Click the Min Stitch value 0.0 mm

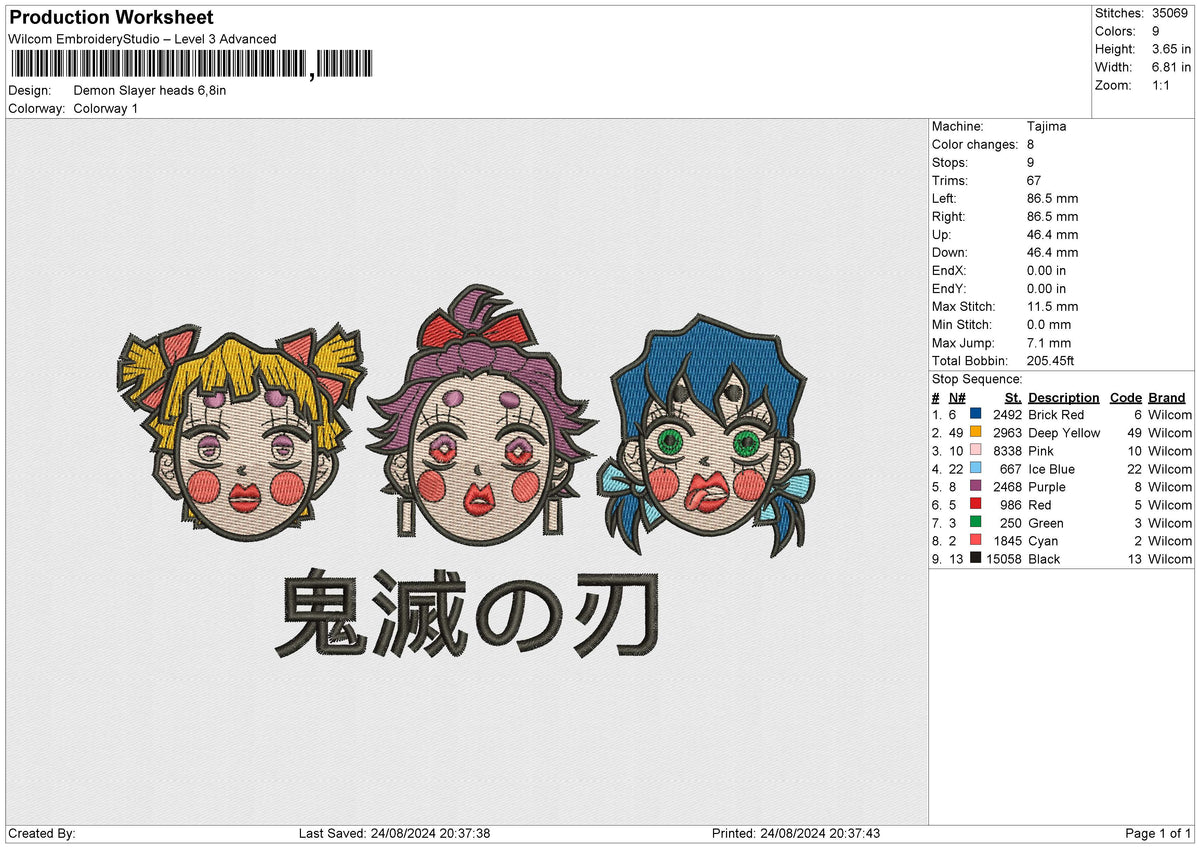[x=1049, y=325]
